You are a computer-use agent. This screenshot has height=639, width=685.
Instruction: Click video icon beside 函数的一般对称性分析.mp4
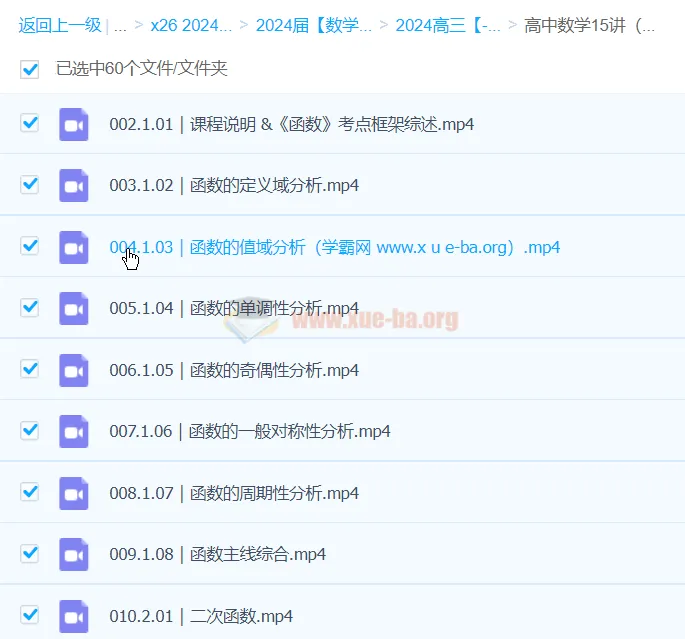click(x=74, y=431)
